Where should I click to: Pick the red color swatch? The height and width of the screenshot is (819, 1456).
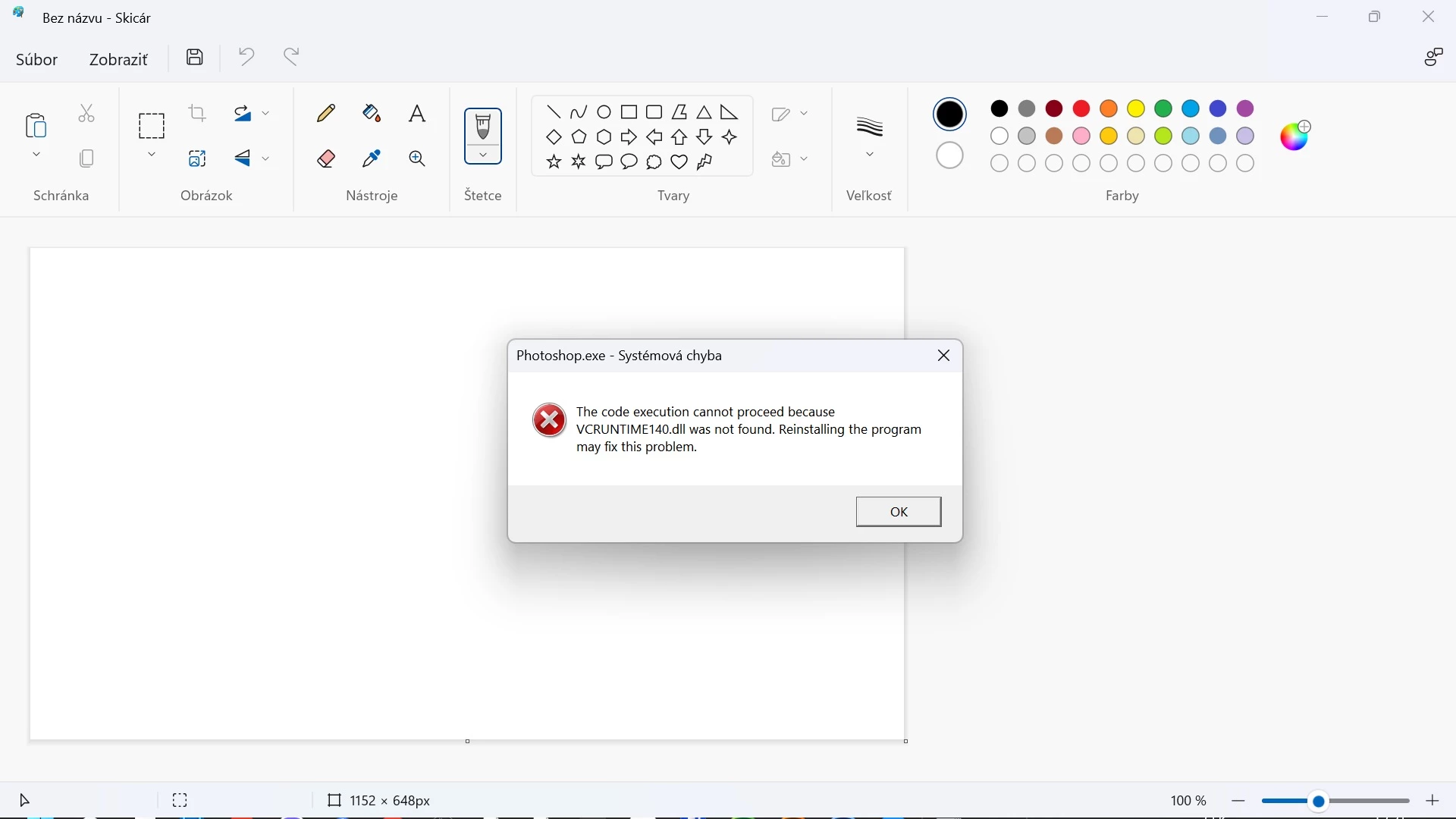(1082, 109)
